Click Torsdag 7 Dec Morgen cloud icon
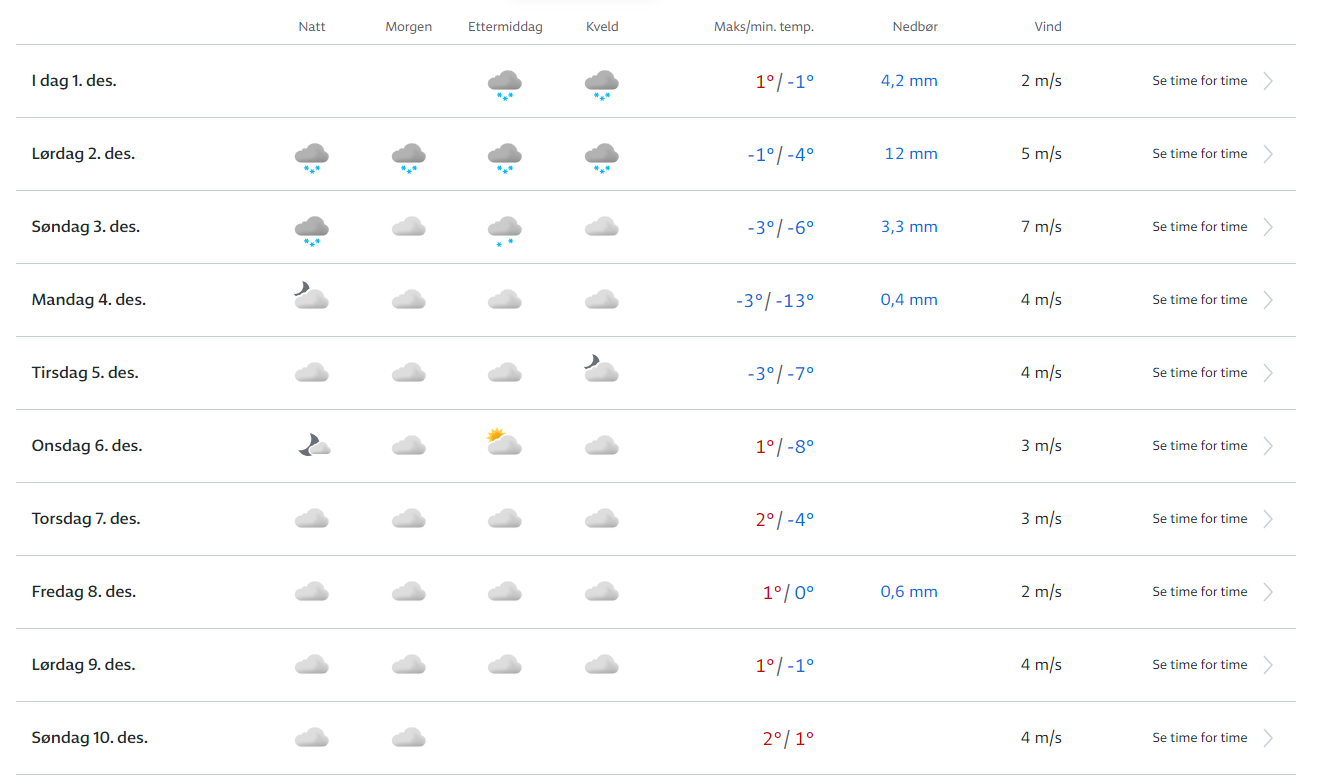 408,518
